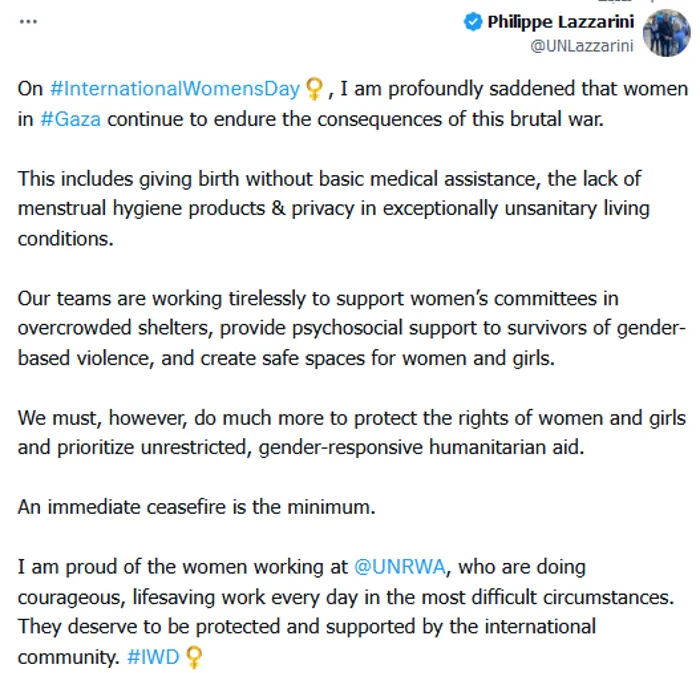
Task: Click the female sign emoji after #InternationalWomensDay
Action: pyautogui.click(x=315, y=89)
